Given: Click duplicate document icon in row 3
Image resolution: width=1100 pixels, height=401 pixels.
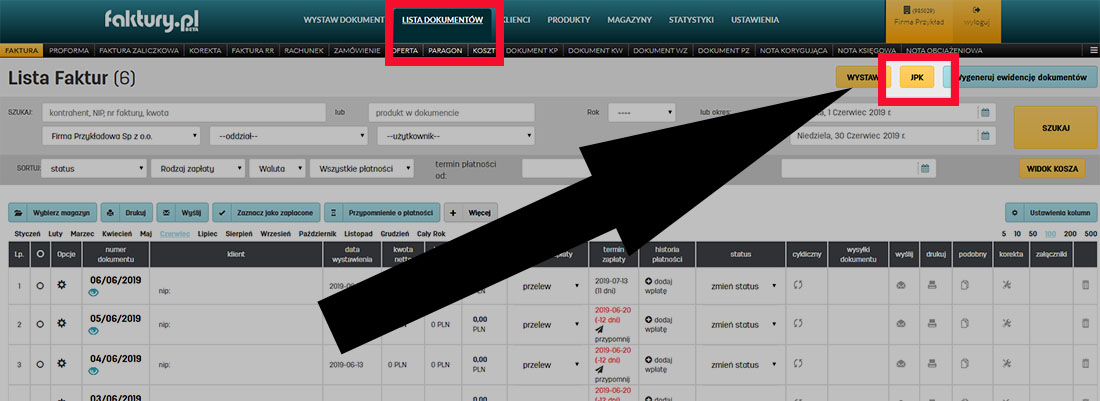Looking at the screenshot, I should [965, 365].
